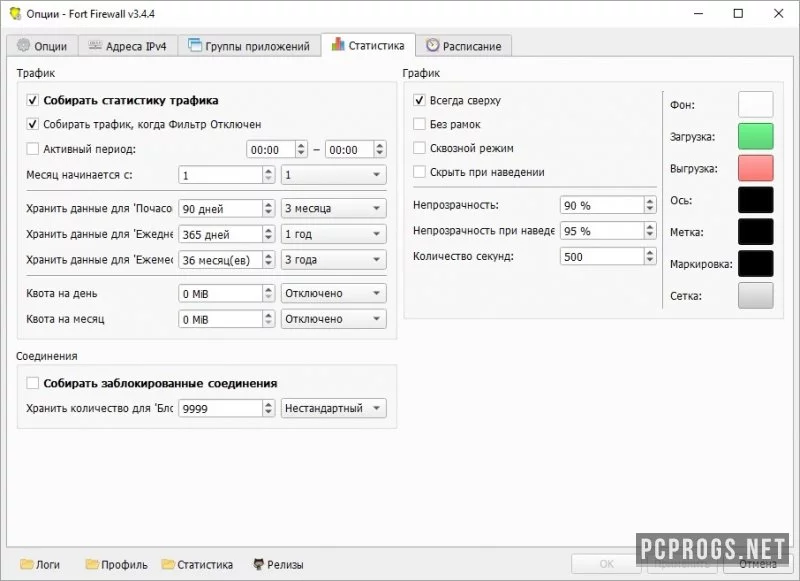Switch to the Опции tab

coord(42,46)
